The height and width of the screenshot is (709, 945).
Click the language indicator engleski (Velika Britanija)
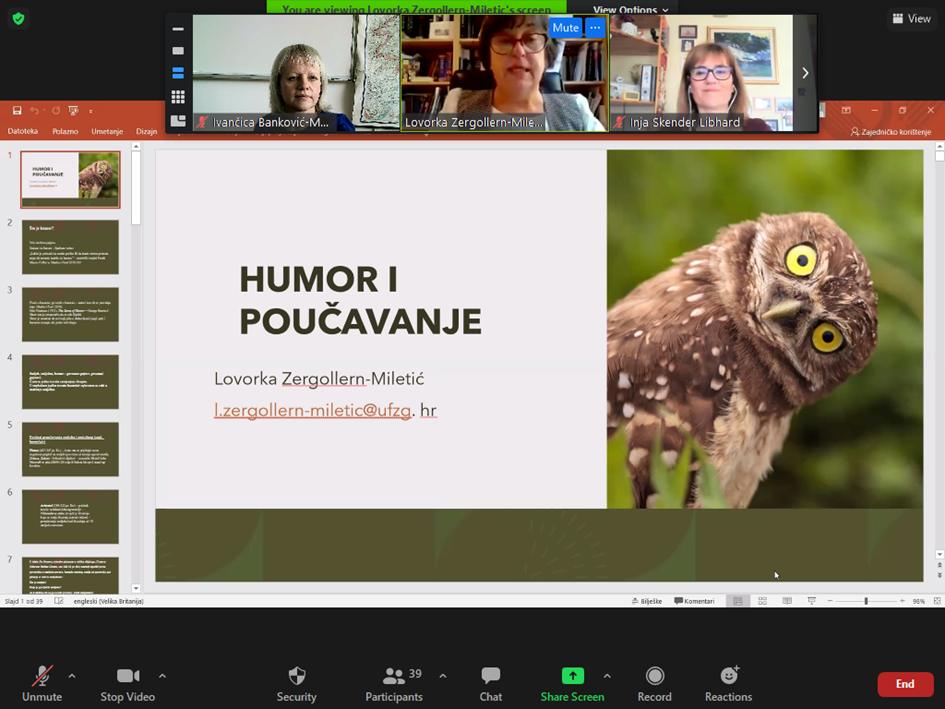[108, 601]
